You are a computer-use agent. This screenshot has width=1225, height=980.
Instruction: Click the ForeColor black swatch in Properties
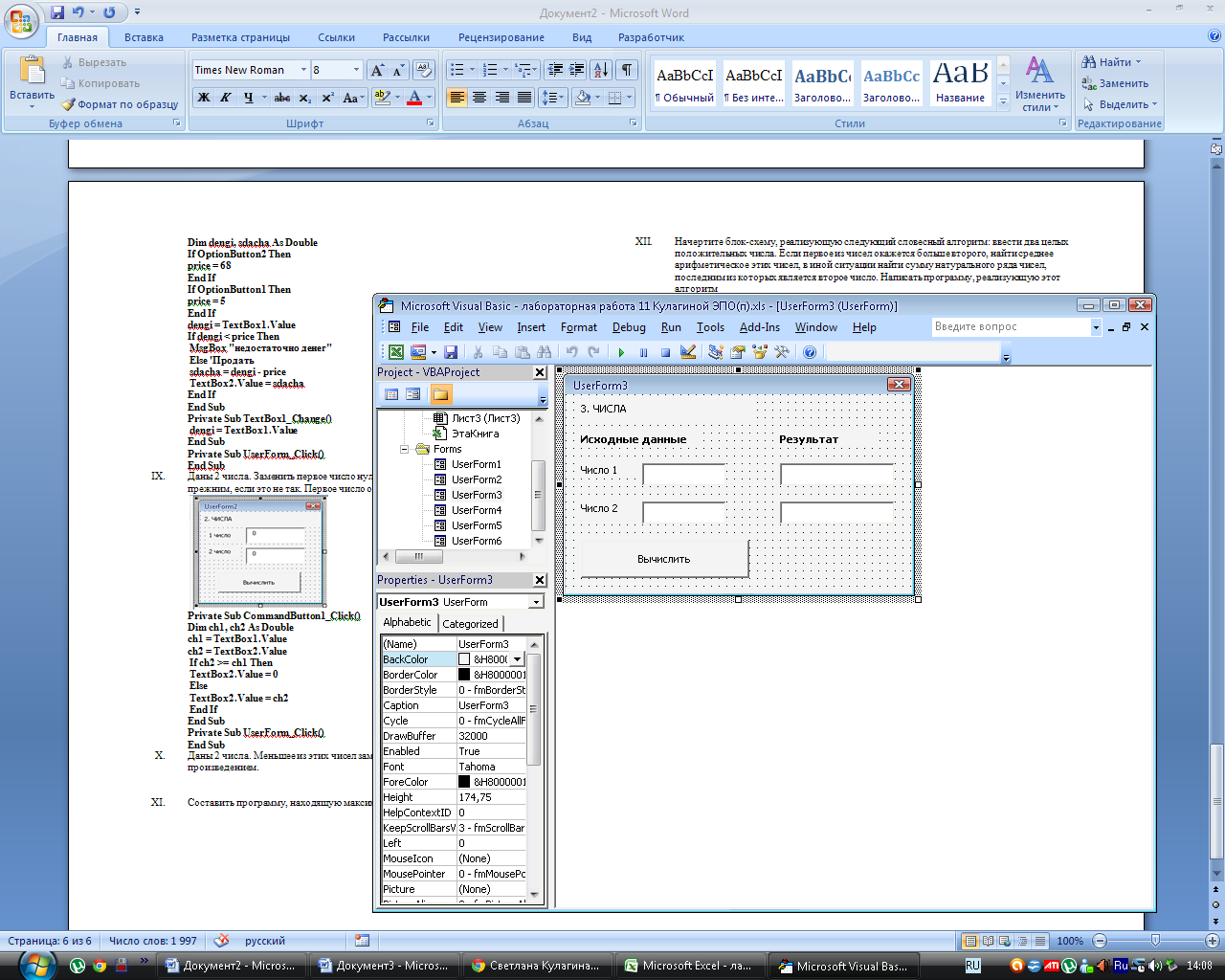[464, 782]
